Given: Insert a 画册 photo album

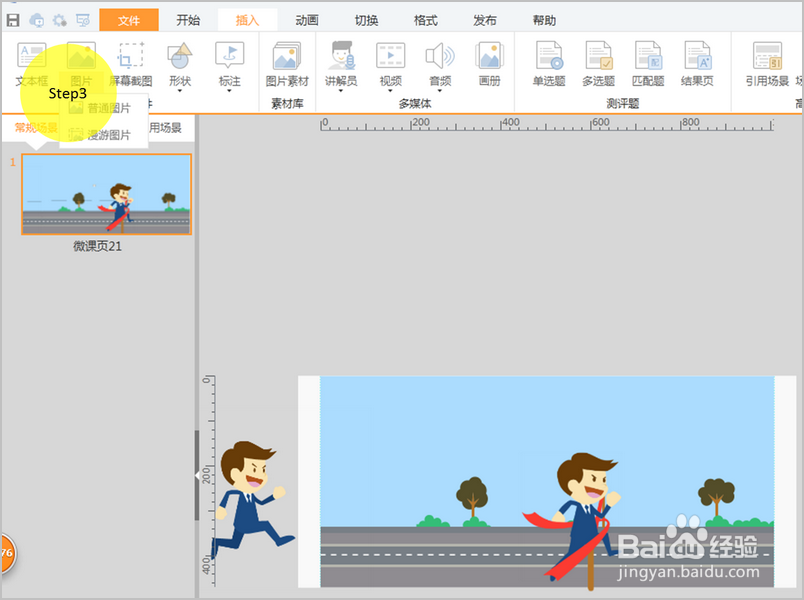Looking at the screenshot, I should [x=490, y=65].
